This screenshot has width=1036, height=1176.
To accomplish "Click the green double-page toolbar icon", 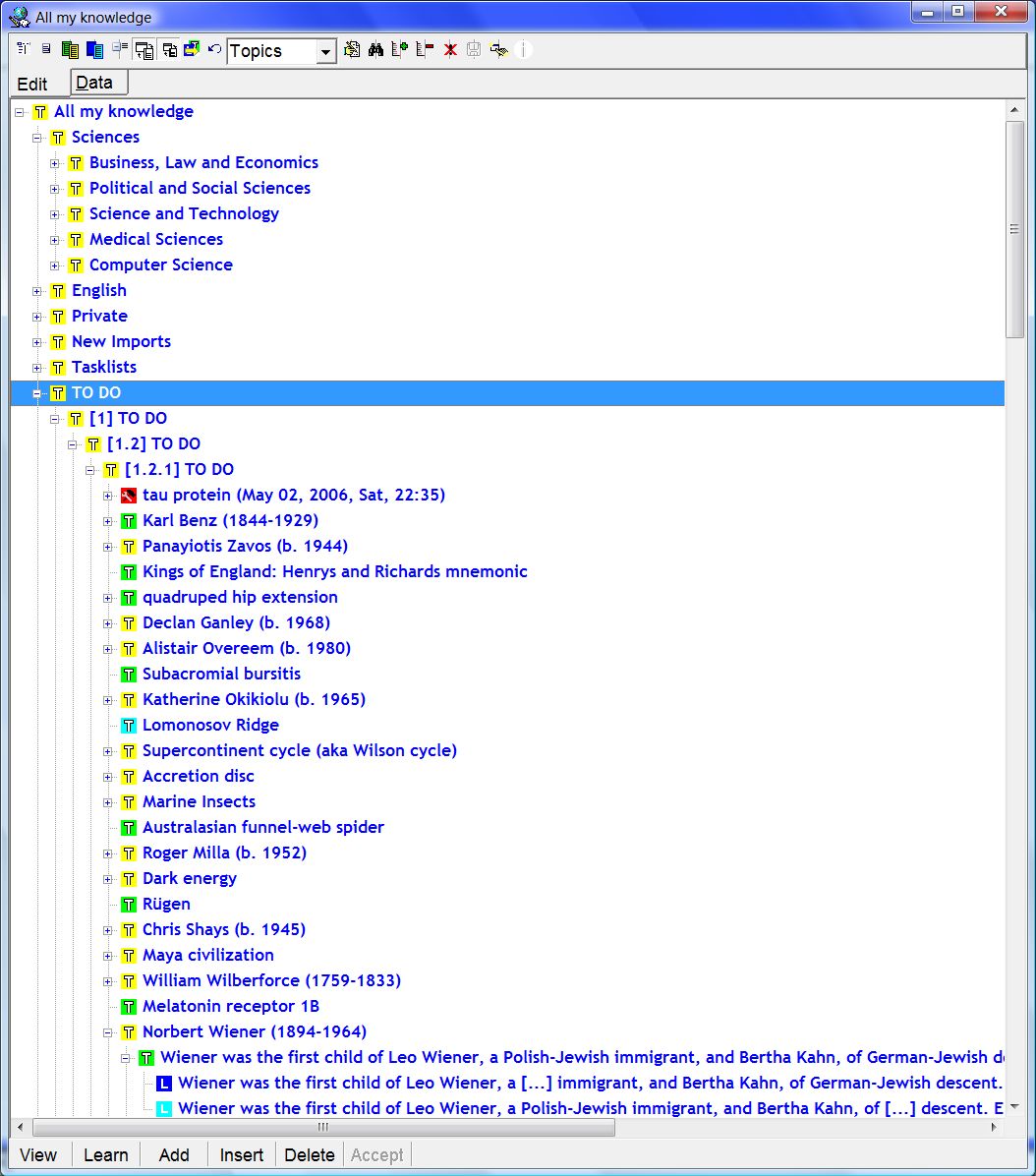I will pyautogui.click(x=70, y=50).
